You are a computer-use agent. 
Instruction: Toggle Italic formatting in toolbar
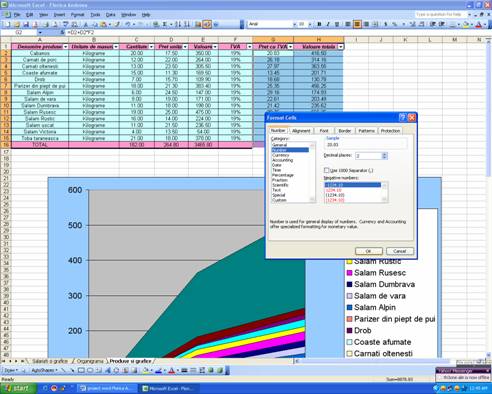[328, 24]
